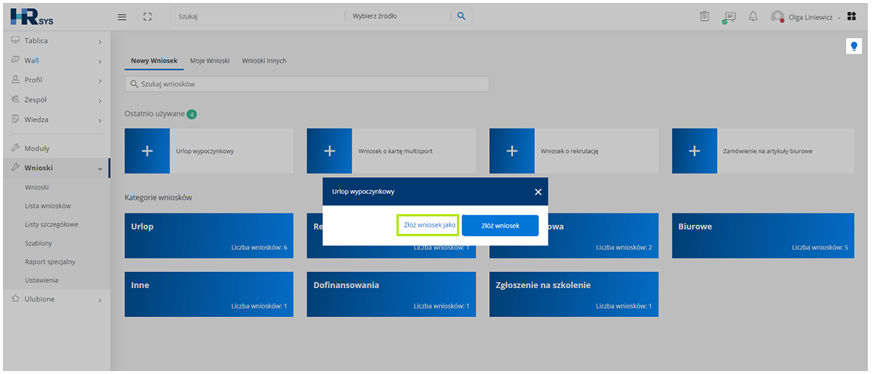
Task: Click the Ostatnio używane count badge
Action: tap(192, 114)
